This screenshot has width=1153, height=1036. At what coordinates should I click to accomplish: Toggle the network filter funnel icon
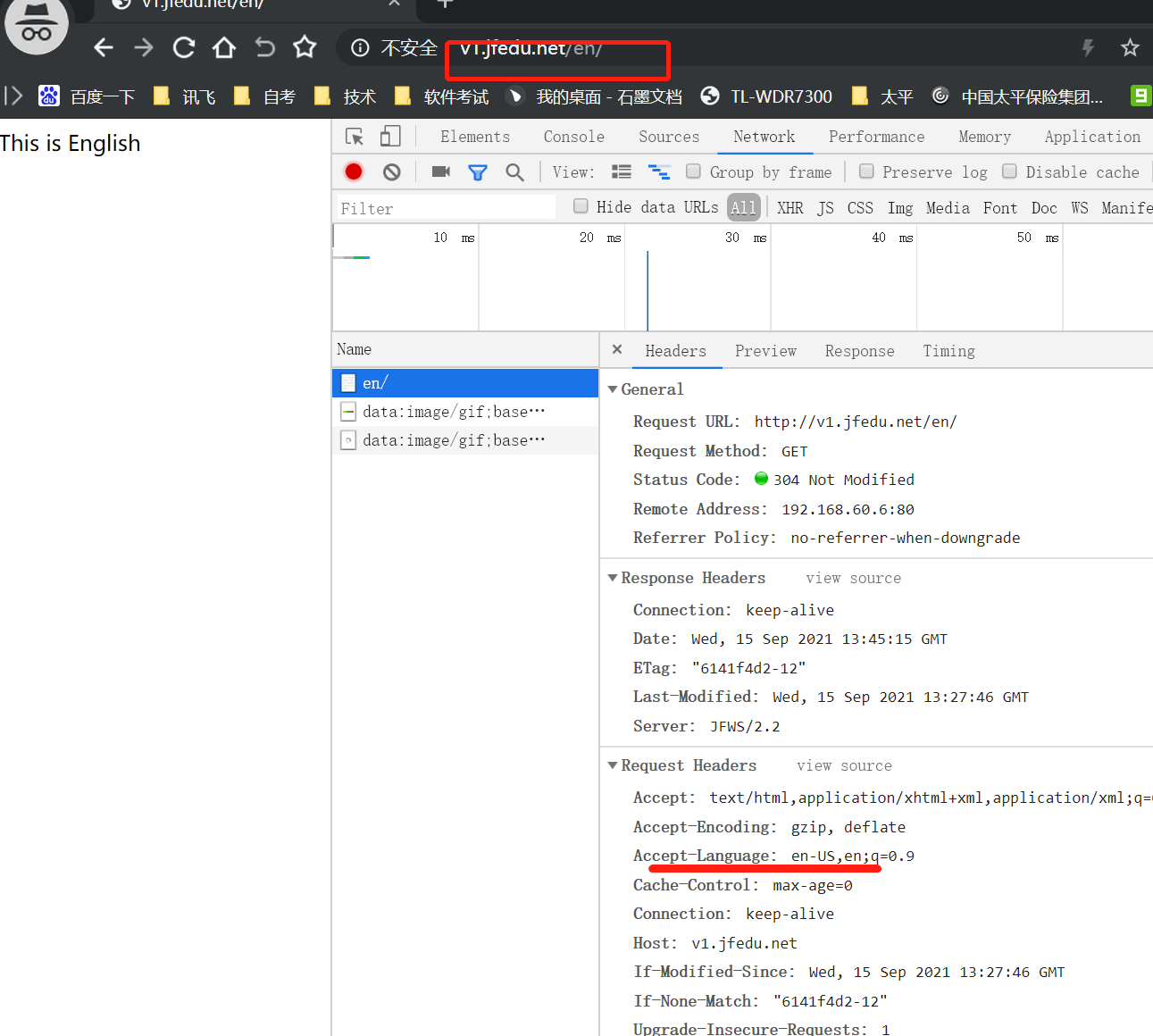pyautogui.click(x=478, y=172)
